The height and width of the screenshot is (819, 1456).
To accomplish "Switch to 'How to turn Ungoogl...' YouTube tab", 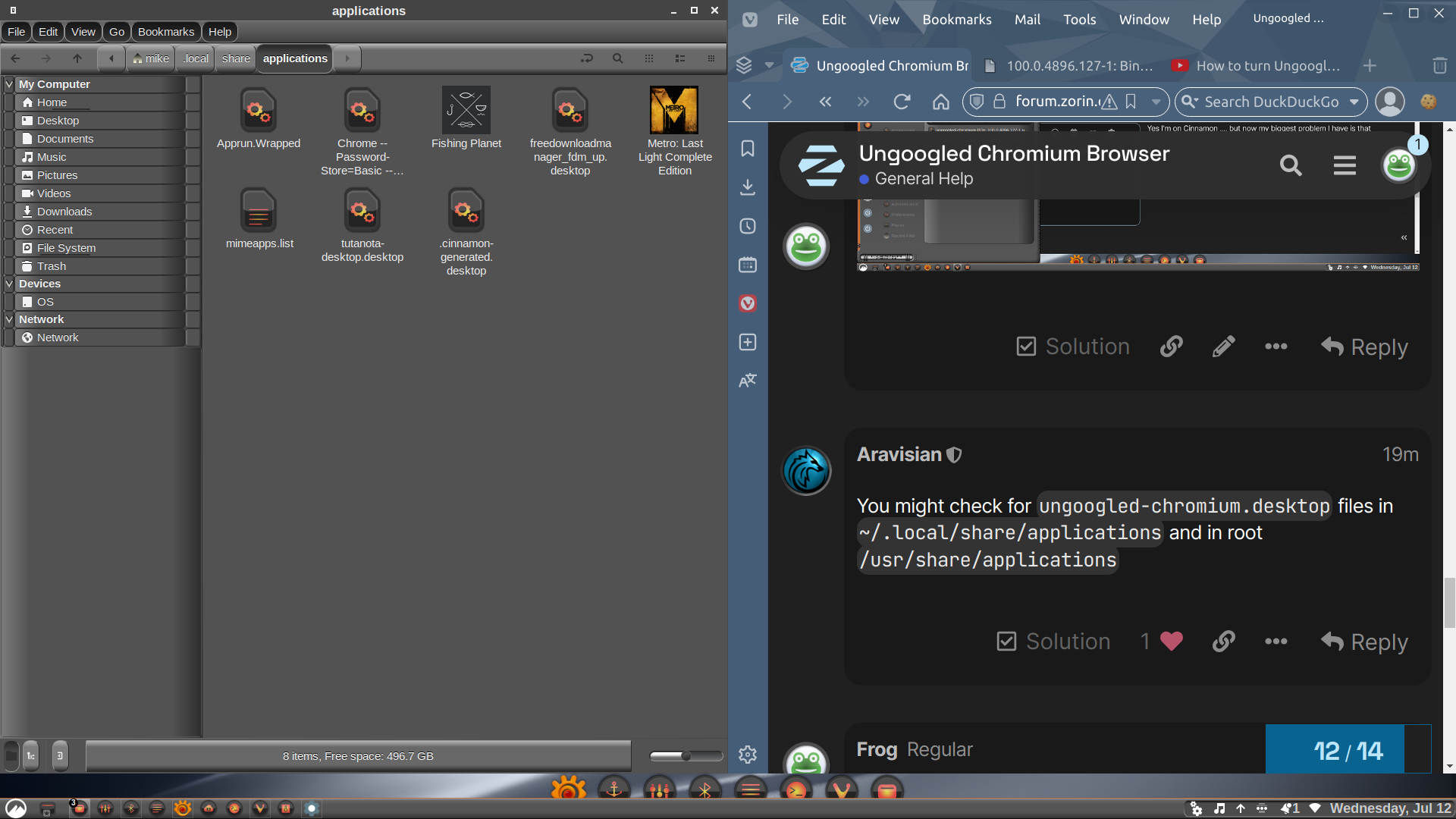I will tap(1257, 66).
